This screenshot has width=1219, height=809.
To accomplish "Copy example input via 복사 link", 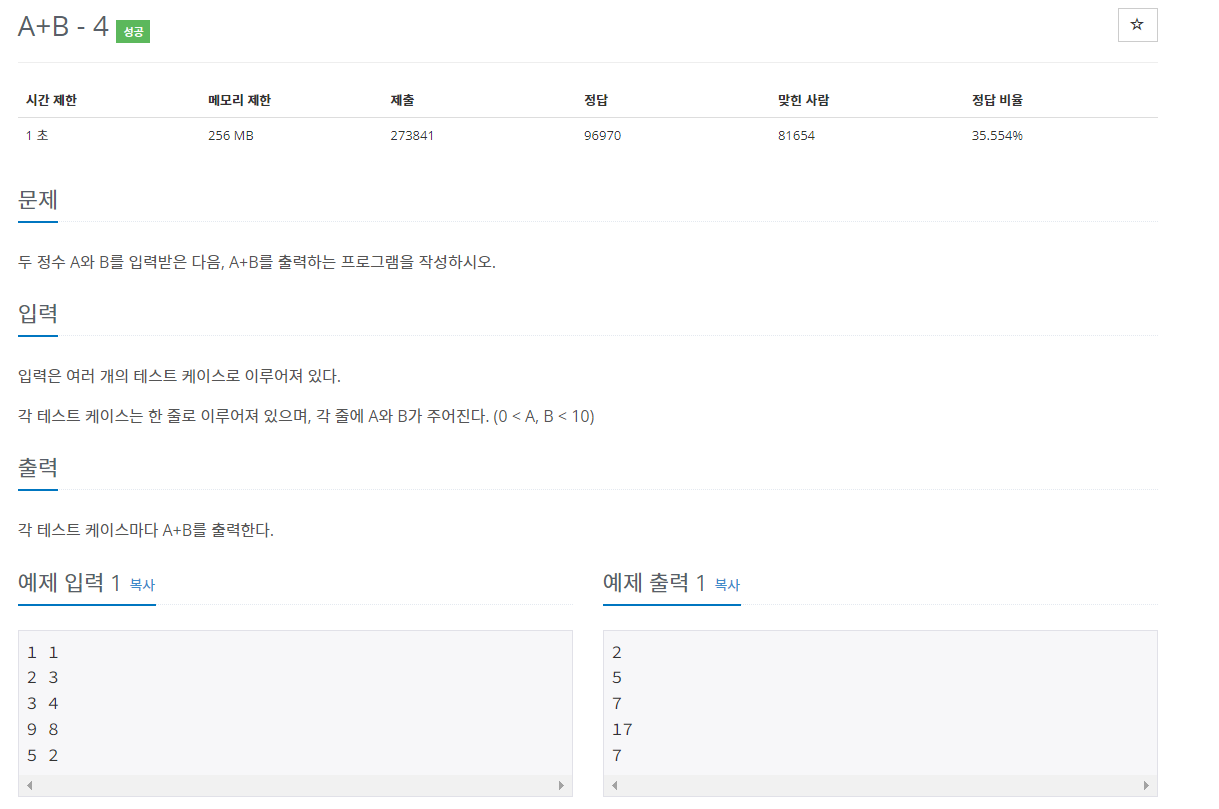I will (142, 585).
